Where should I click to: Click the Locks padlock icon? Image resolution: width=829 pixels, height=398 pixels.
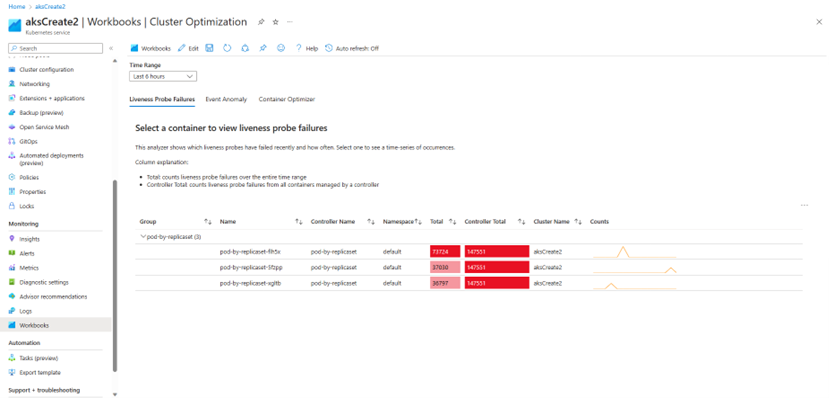(x=12, y=206)
